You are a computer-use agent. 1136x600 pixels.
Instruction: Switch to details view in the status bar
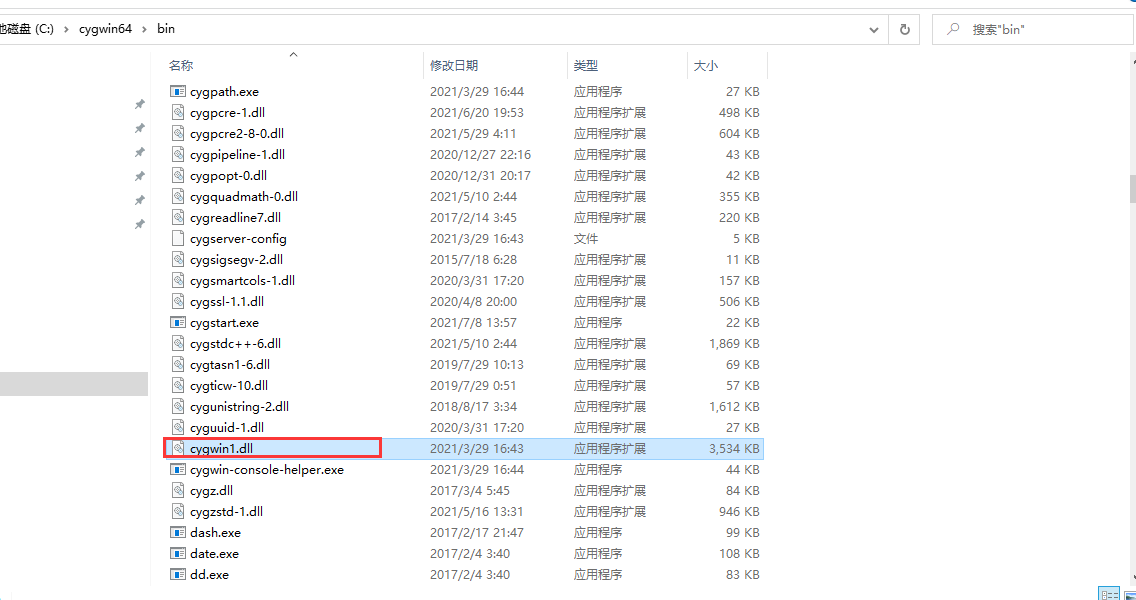tap(1108, 594)
